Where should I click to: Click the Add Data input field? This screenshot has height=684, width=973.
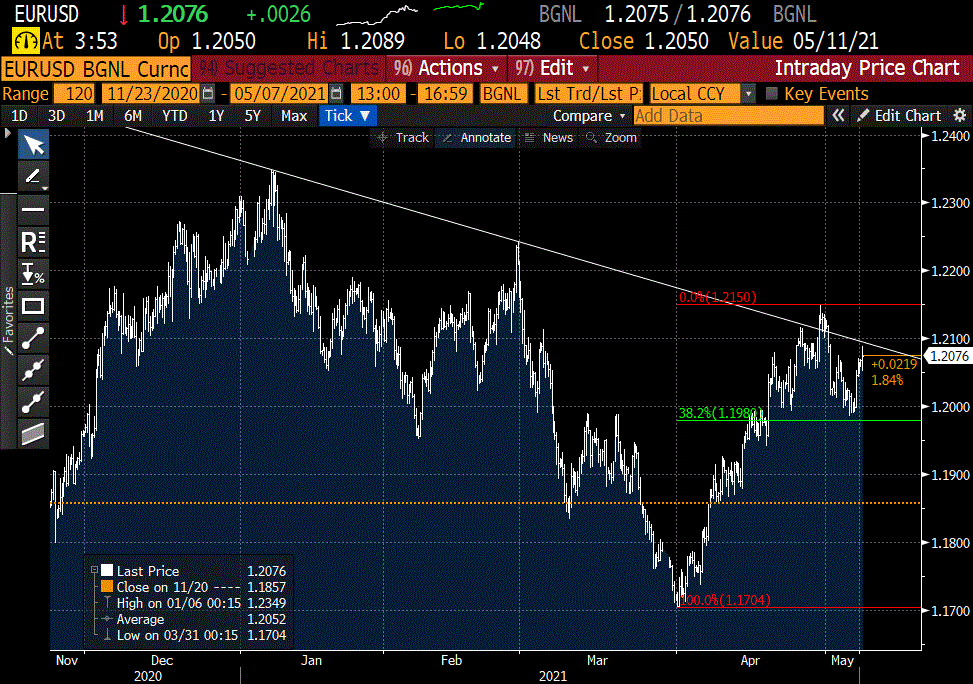[x=728, y=115]
